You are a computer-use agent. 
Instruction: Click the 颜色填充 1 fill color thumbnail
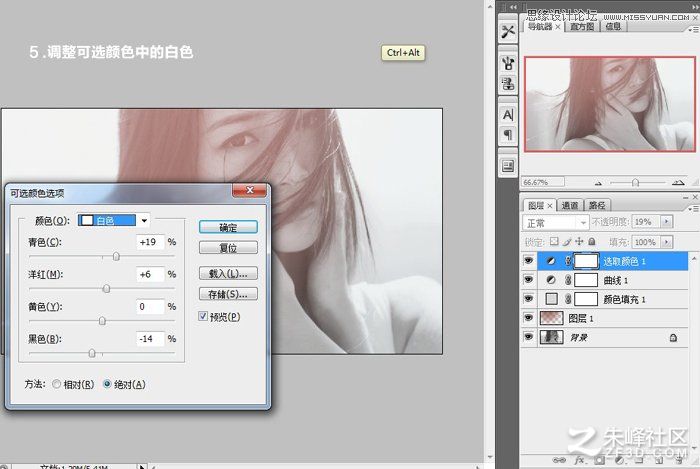(551, 299)
